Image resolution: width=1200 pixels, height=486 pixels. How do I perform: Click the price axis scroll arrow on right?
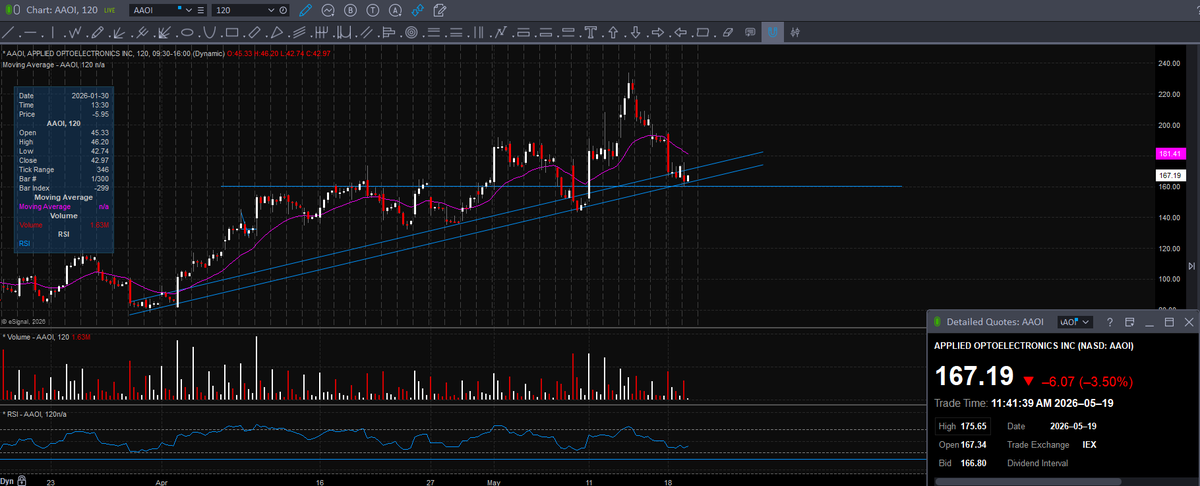click(1191, 265)
